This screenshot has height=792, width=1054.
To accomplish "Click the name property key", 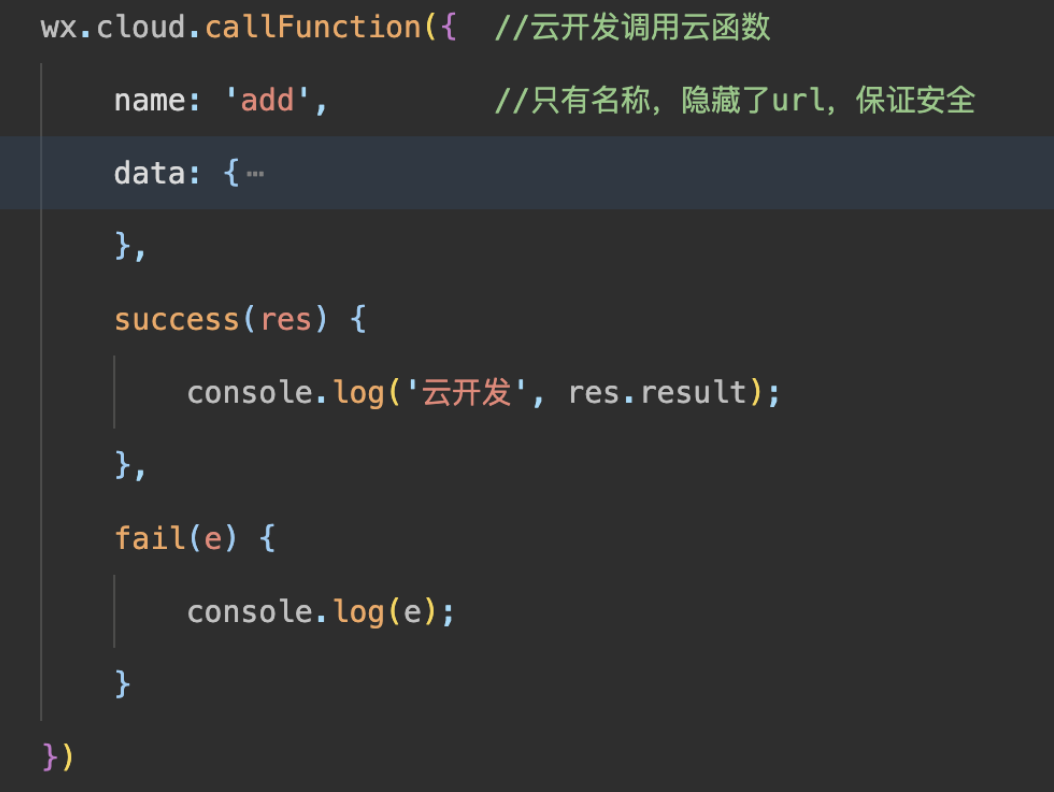I will pyautogui.click(x=149, y=101).
